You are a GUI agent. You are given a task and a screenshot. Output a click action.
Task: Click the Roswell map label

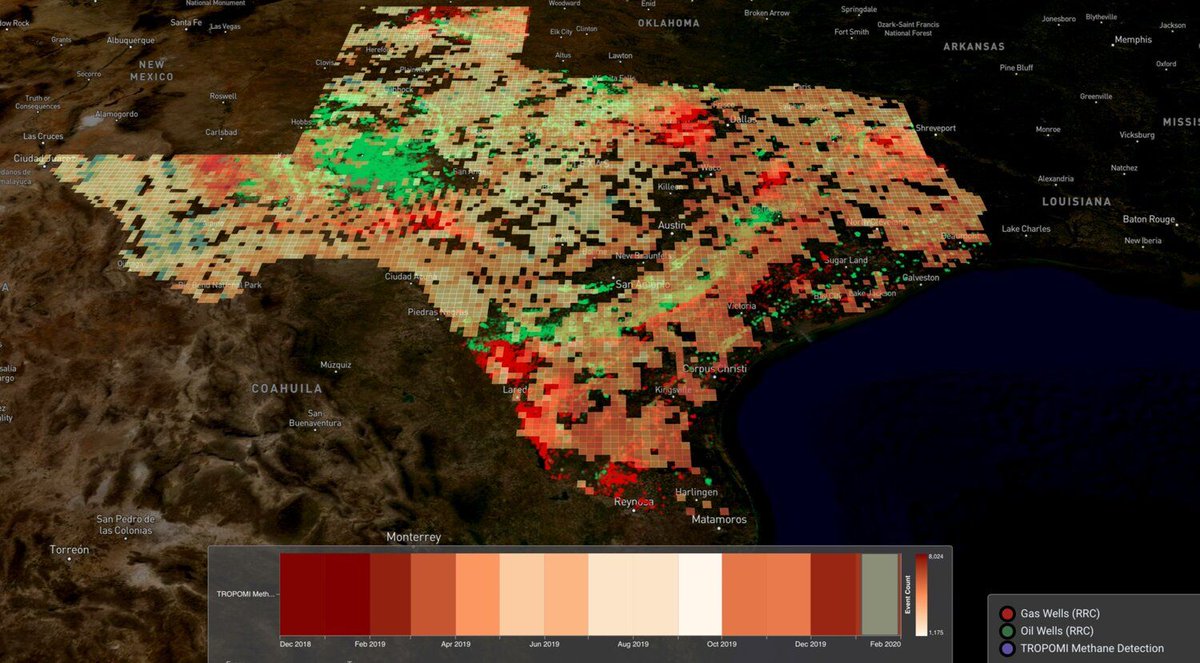point(224,96)
